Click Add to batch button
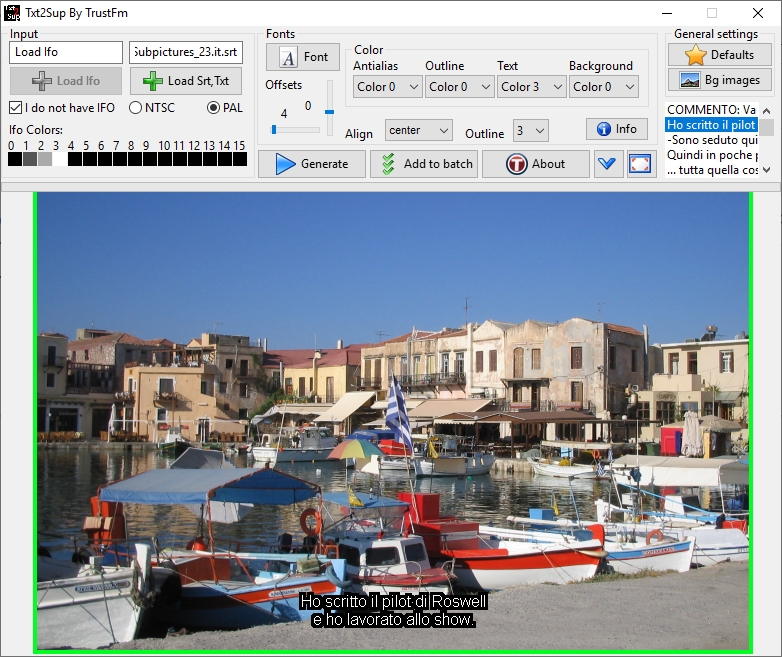Viewport: 782px width, 657px height. (423, 164)
